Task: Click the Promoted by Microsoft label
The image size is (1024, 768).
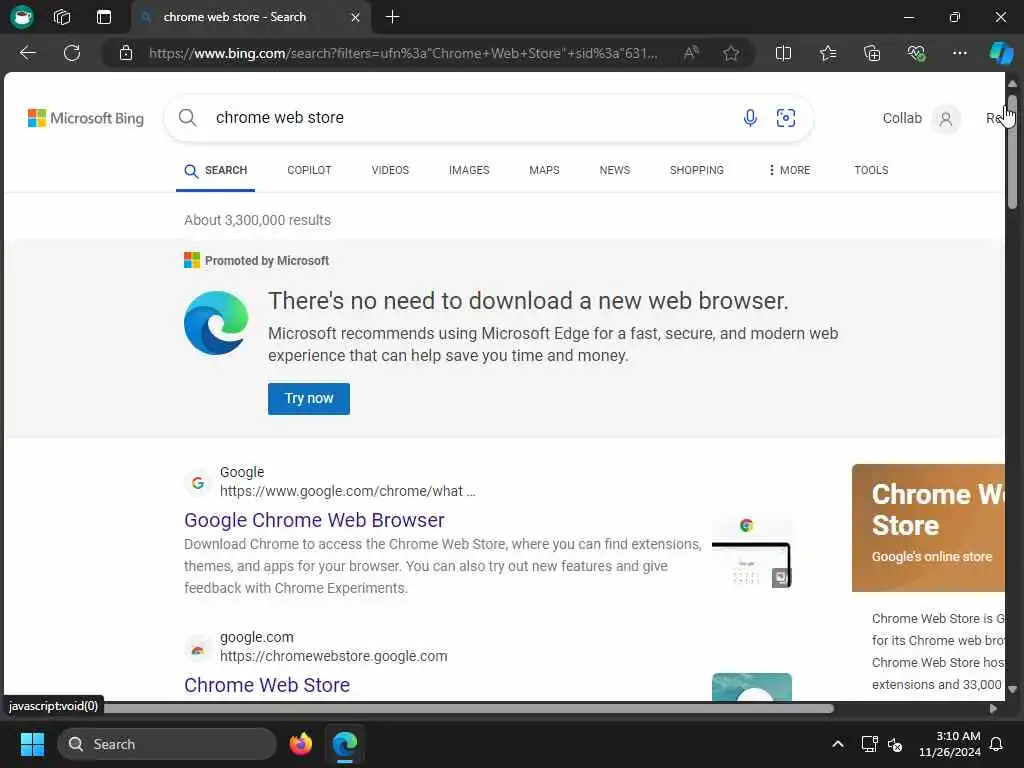Action: [x=257, y=261]
